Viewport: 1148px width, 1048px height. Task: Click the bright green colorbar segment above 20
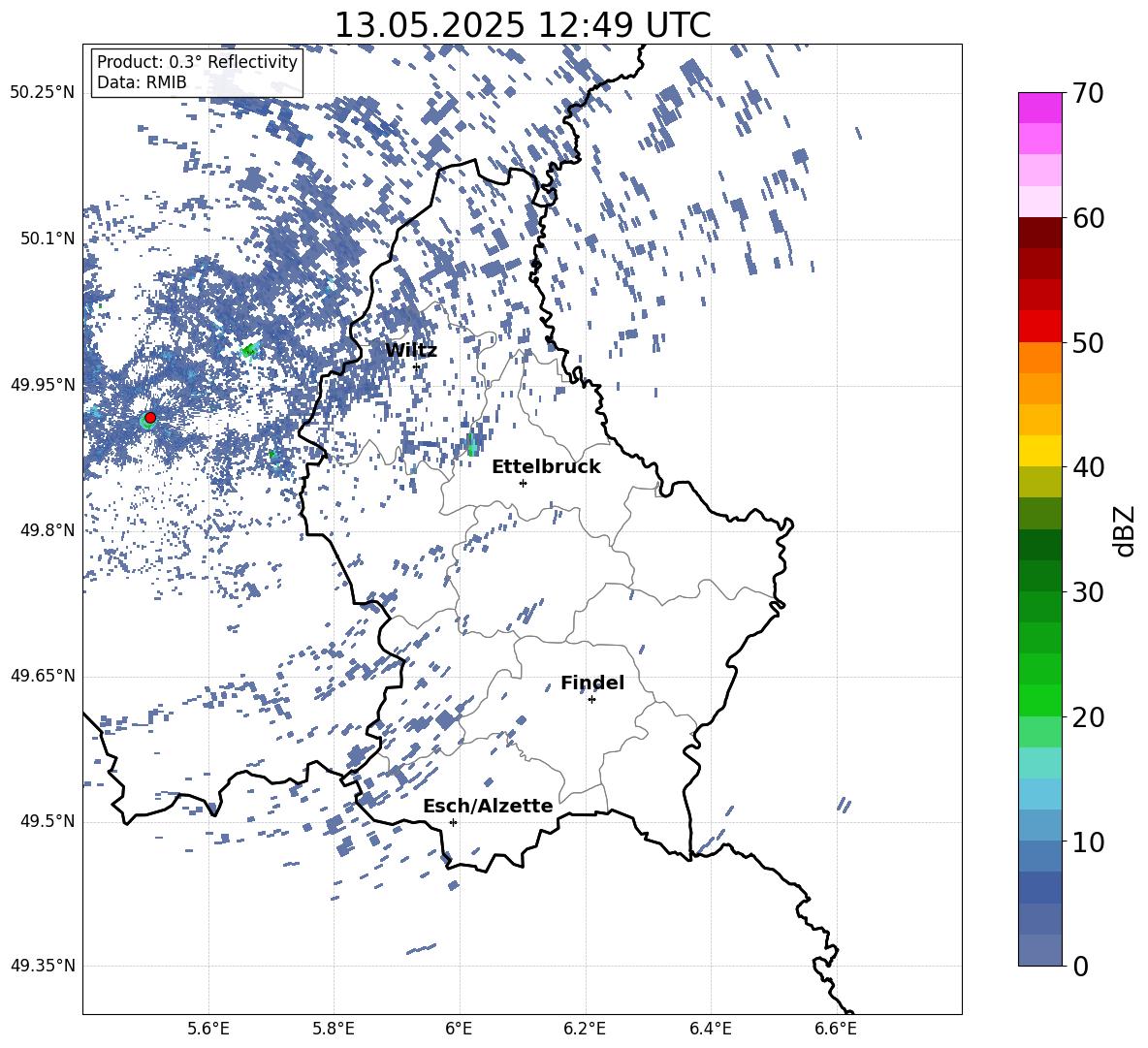1039,700
